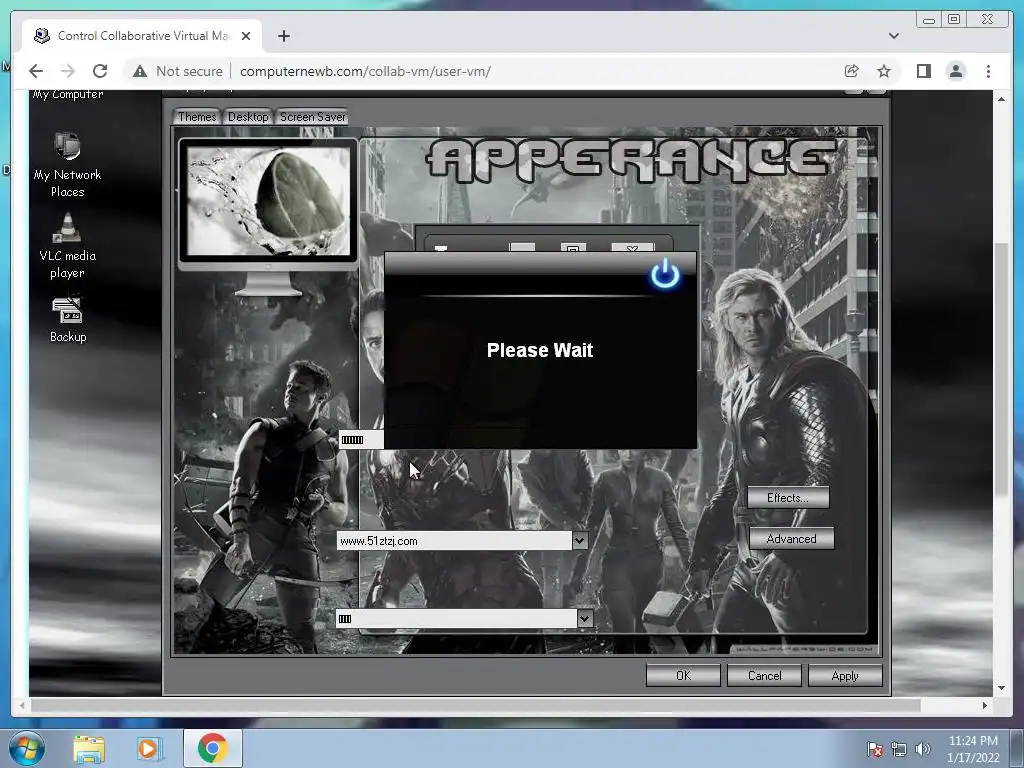Open My Network Places desktop icon
1024x768 pixels.
point(67,163)
